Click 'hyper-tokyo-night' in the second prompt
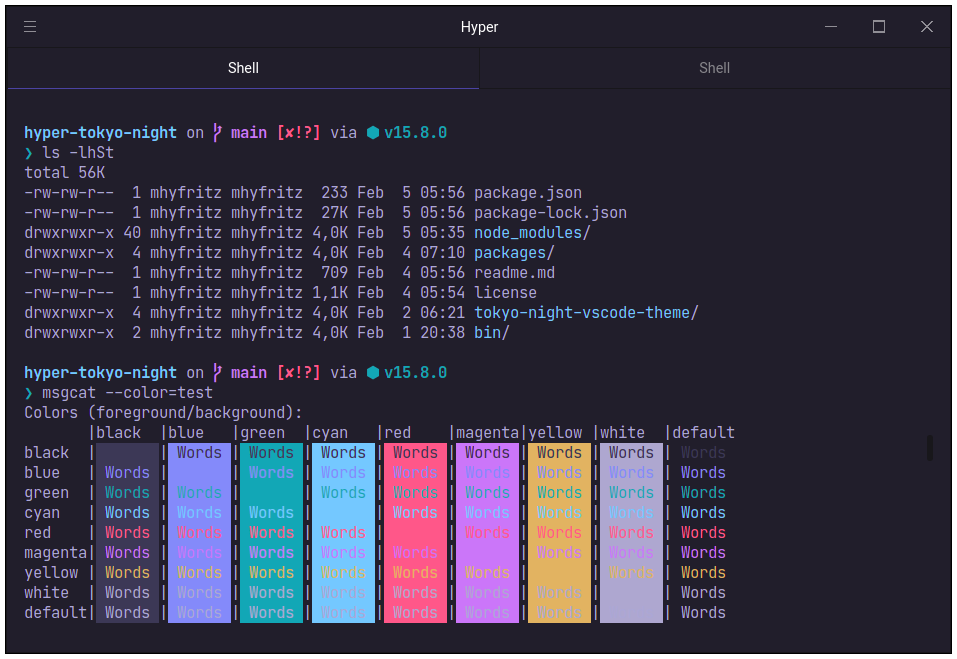Viewport: 957px width, 659px height. pyautogui.click(x=101, y=372)
